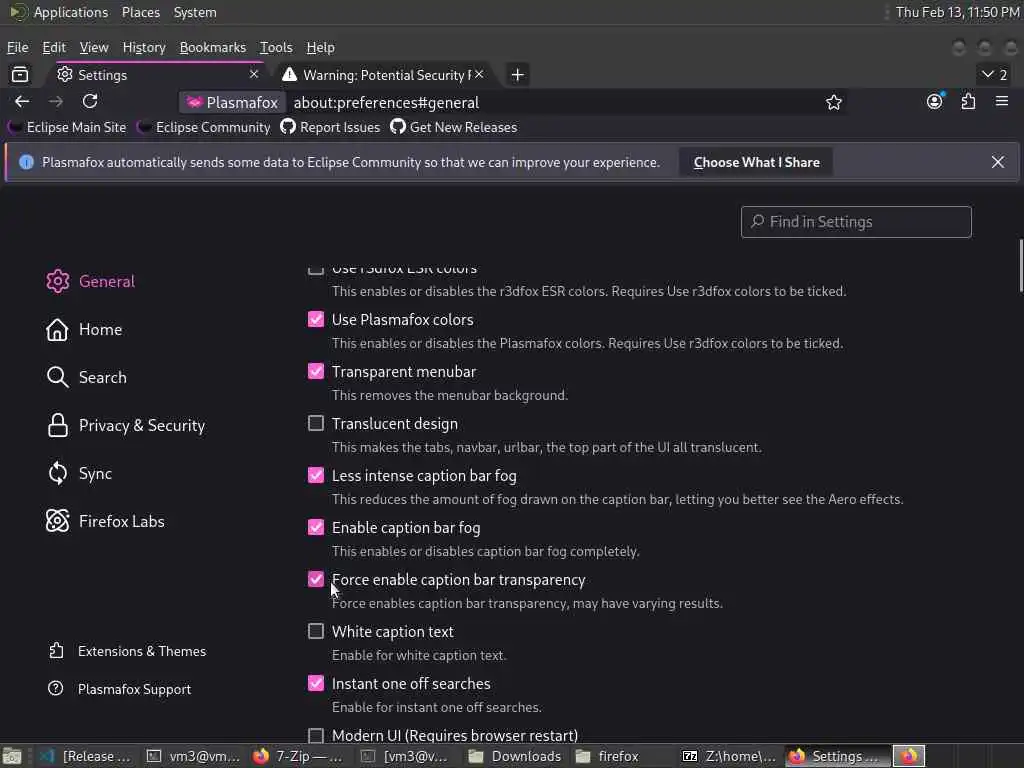The image size is (1024, 768).
Task: Expand the list all tabs dropdown
Action: [x=995, y=74]
